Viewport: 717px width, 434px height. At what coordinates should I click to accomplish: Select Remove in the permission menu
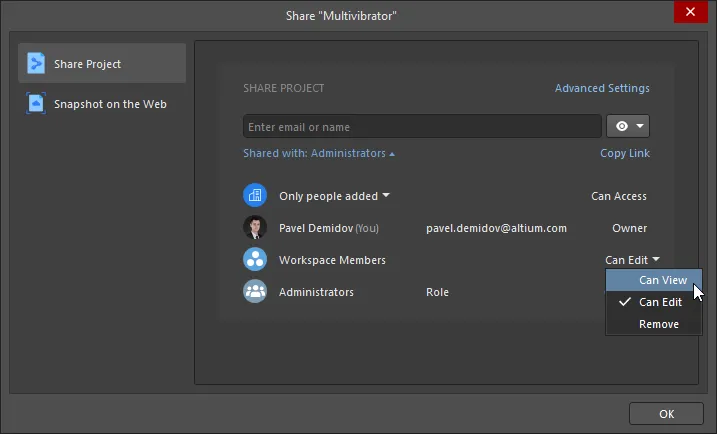[654, 324]
